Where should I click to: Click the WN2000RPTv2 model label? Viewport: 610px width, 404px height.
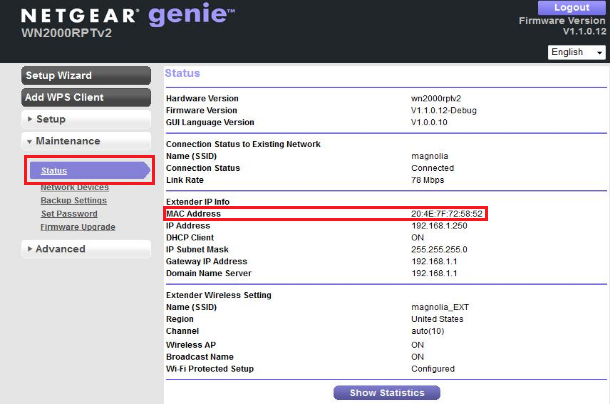[67, 33]
